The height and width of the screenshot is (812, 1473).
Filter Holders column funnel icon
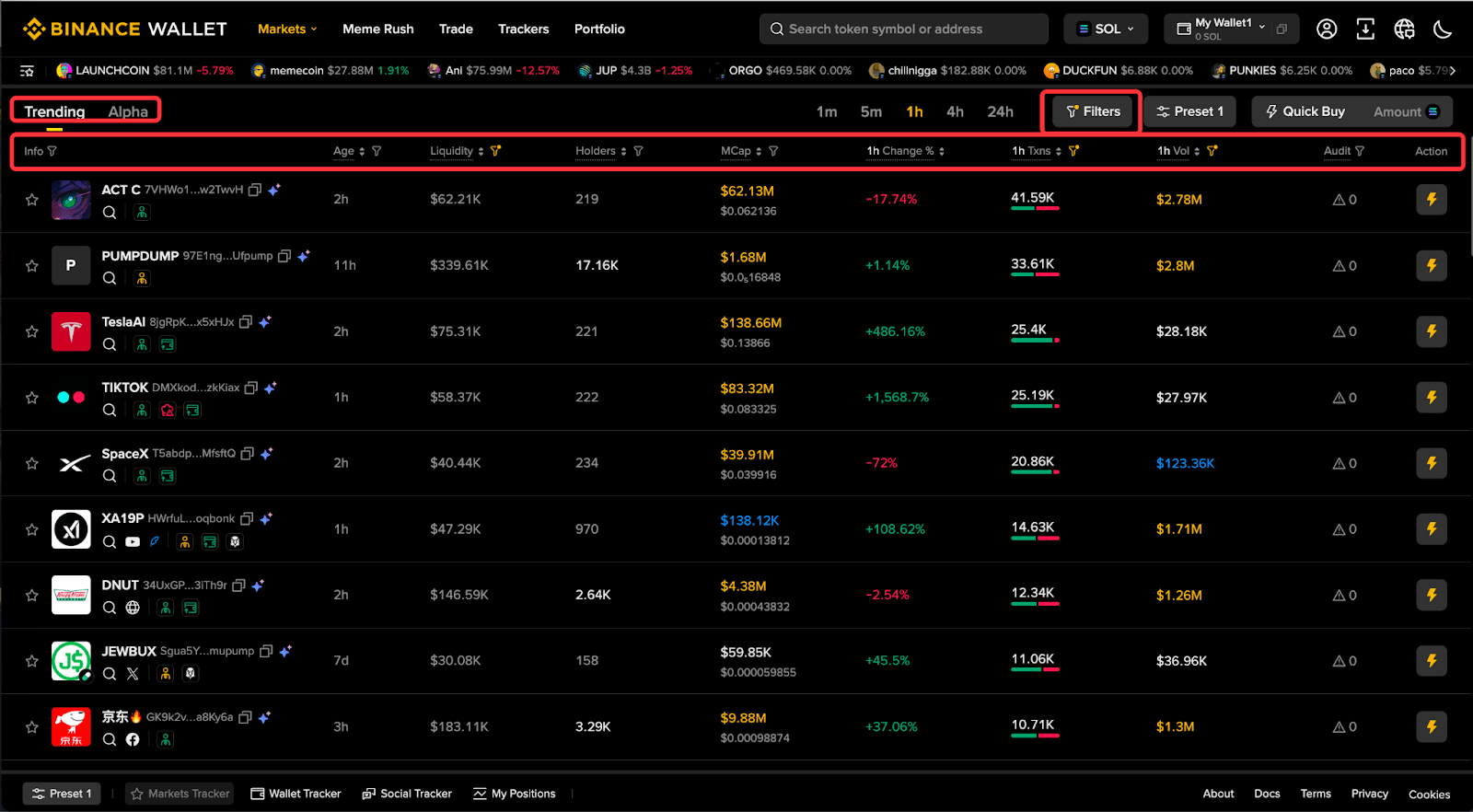coord(638,151)
